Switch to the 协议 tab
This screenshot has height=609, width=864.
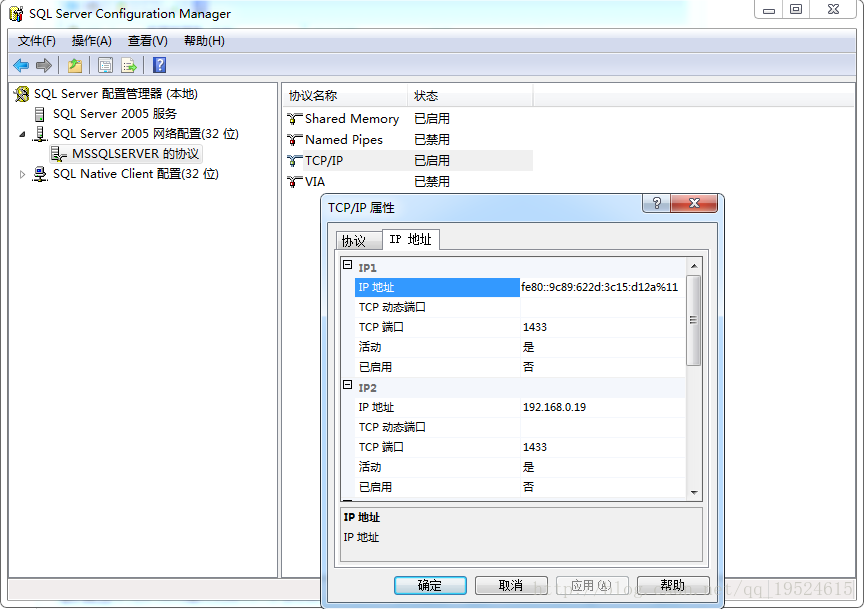358,241
